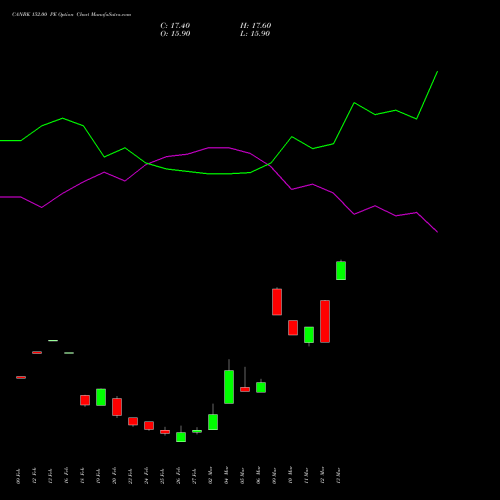Select the low value 'L: 15.90'
Image resolution: width=500 pixels, height=500 pixels.
coord(255,34)
